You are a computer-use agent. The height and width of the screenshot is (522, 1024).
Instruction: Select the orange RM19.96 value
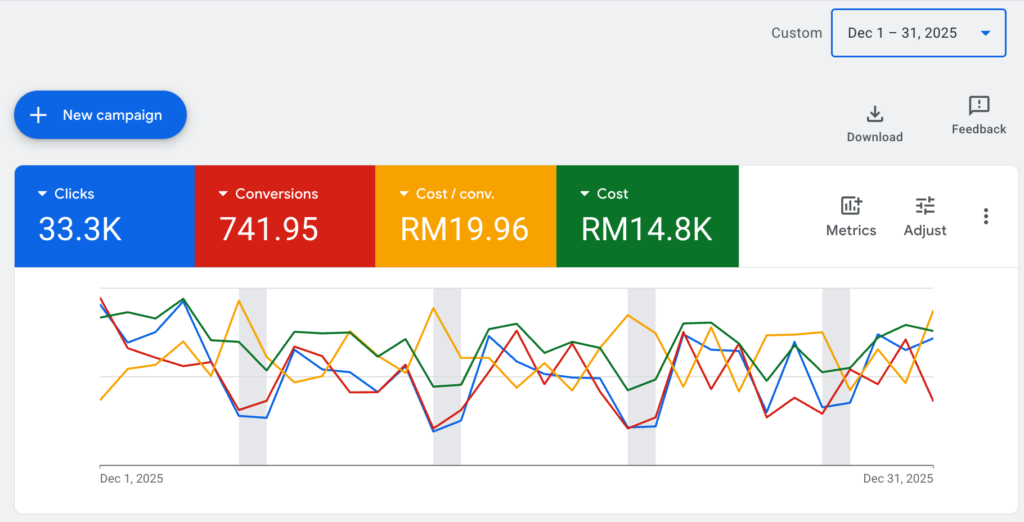(464, 230)
